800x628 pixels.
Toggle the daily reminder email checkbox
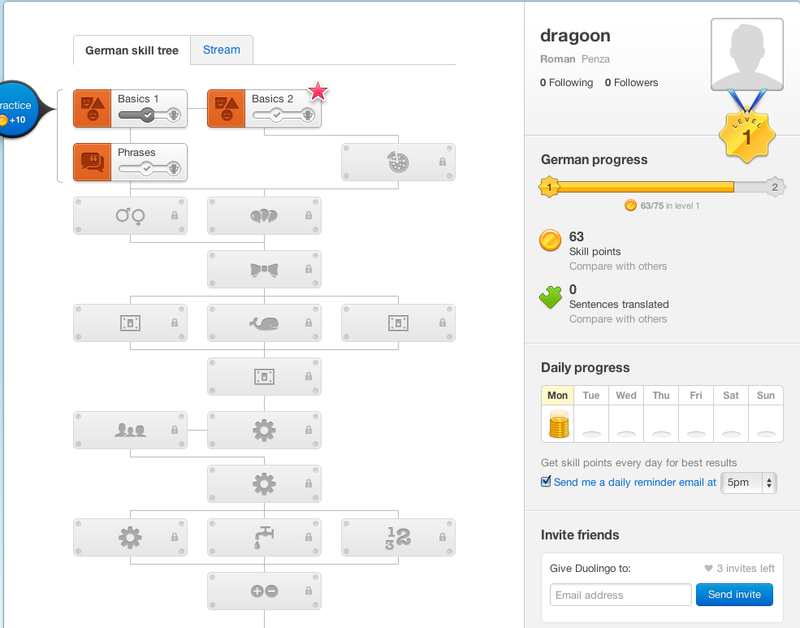pyautogui.click(x=545, y=481)
